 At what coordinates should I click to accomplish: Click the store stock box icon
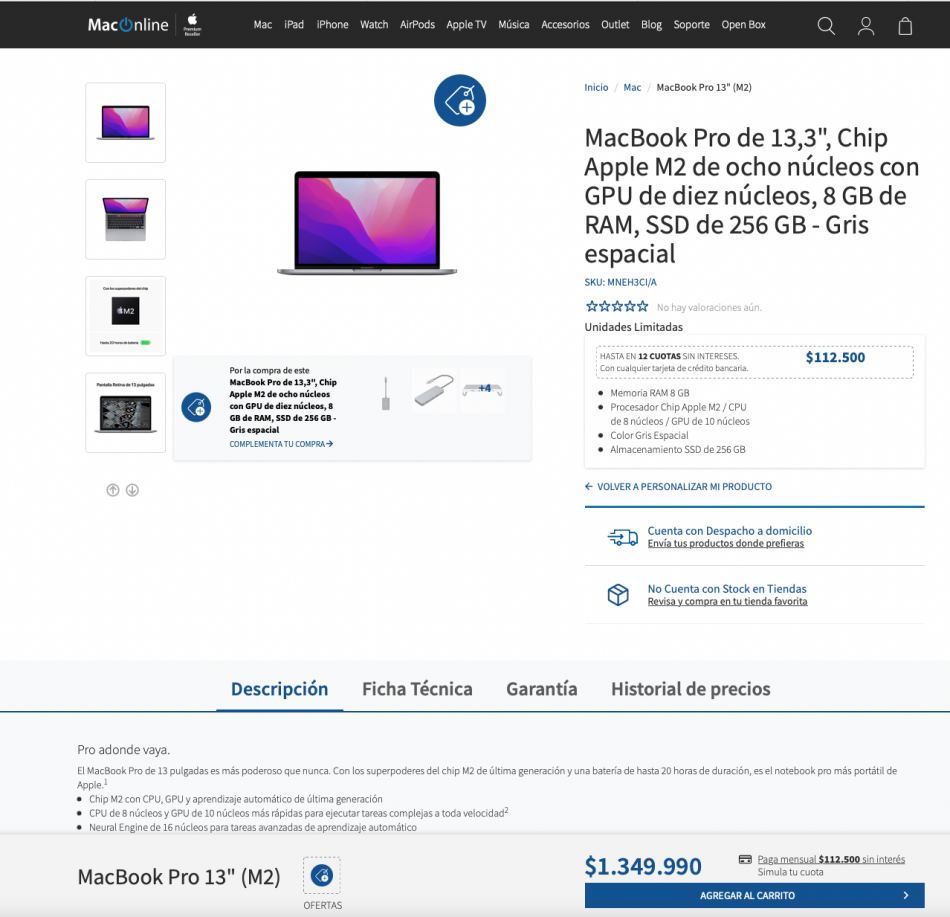click(618, 594)
